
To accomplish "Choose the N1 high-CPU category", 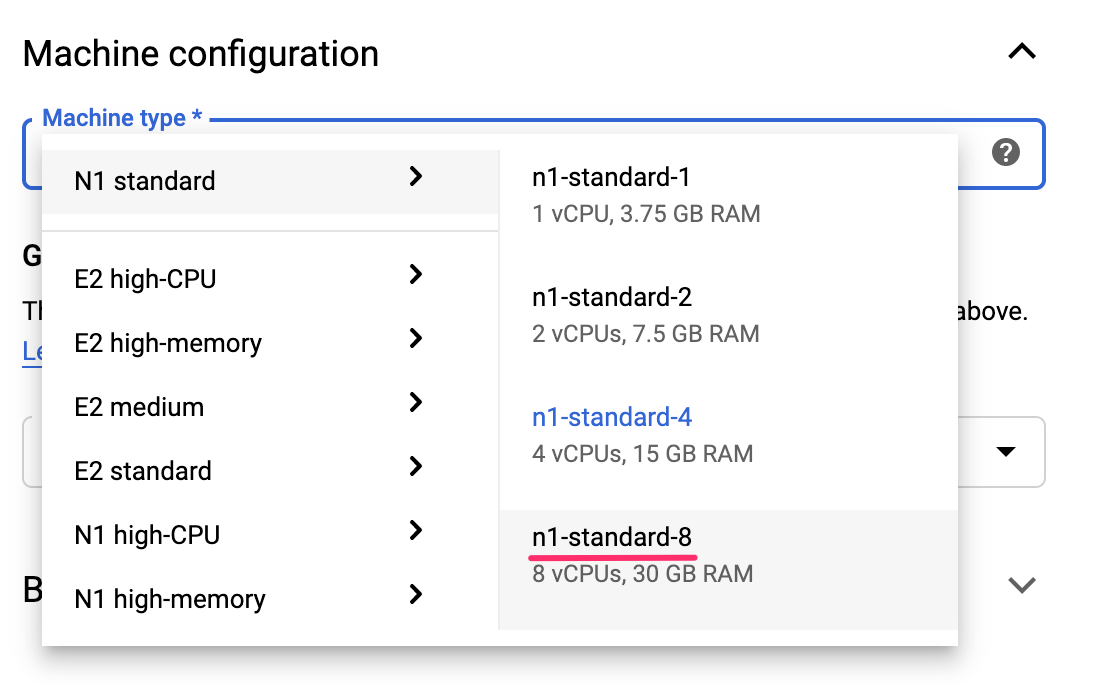I will pyautogui.click(x=147, y=535).
